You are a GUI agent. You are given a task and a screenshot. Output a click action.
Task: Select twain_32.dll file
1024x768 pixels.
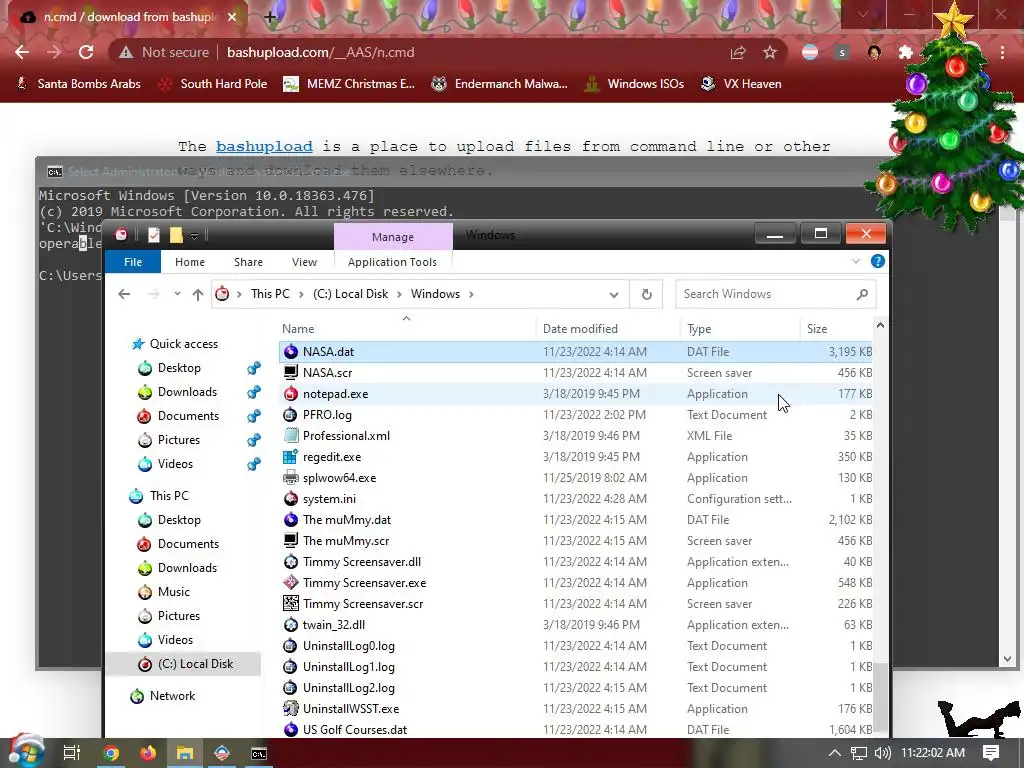(x=334, y=625)
